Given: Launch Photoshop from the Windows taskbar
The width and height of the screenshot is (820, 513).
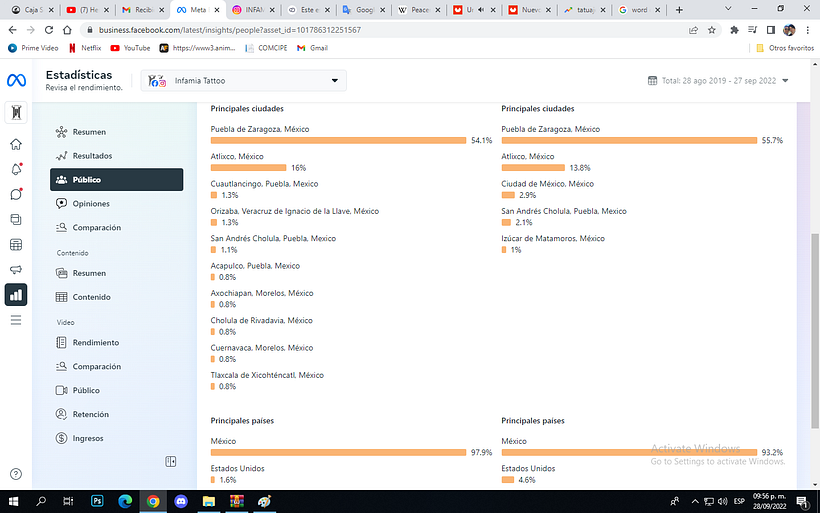Looking at the screenshot, I should point(98,501).
